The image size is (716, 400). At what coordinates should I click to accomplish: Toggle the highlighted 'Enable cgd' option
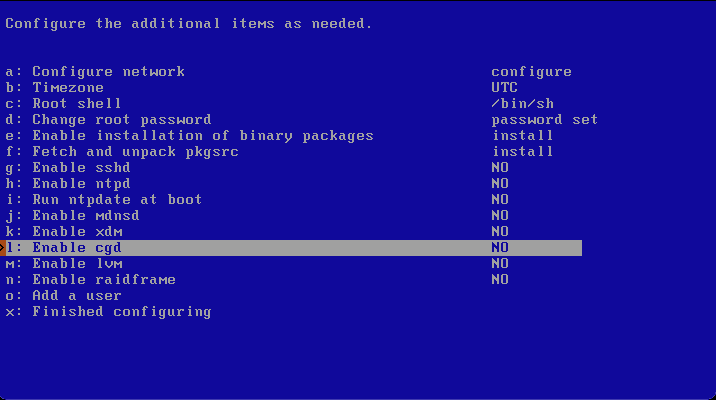[x=291, y=248]
